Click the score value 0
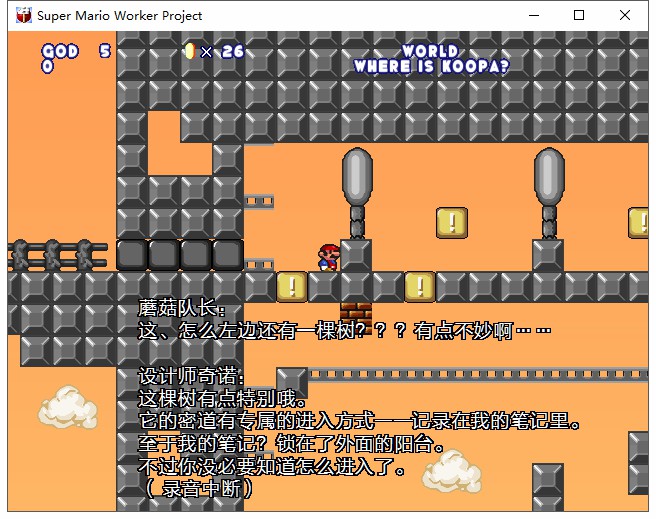Screen dimensions: 656x519 click(x=47, y=66)
